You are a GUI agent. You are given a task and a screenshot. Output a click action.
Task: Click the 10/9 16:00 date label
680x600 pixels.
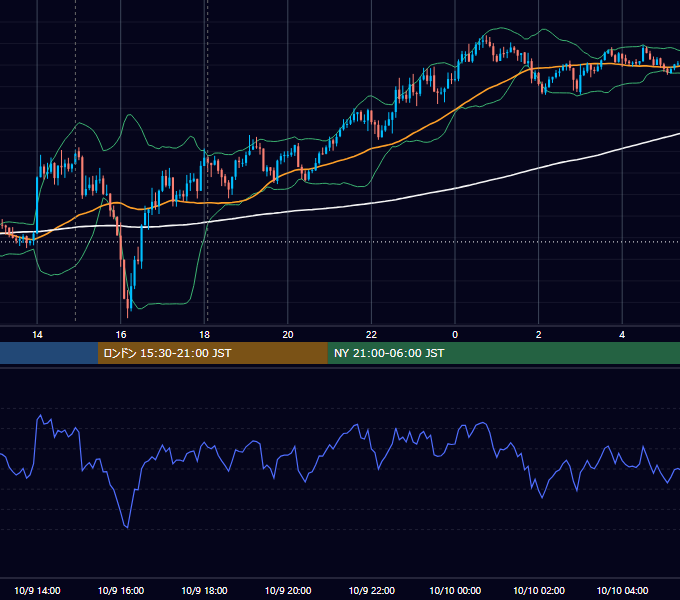(121, 590)
